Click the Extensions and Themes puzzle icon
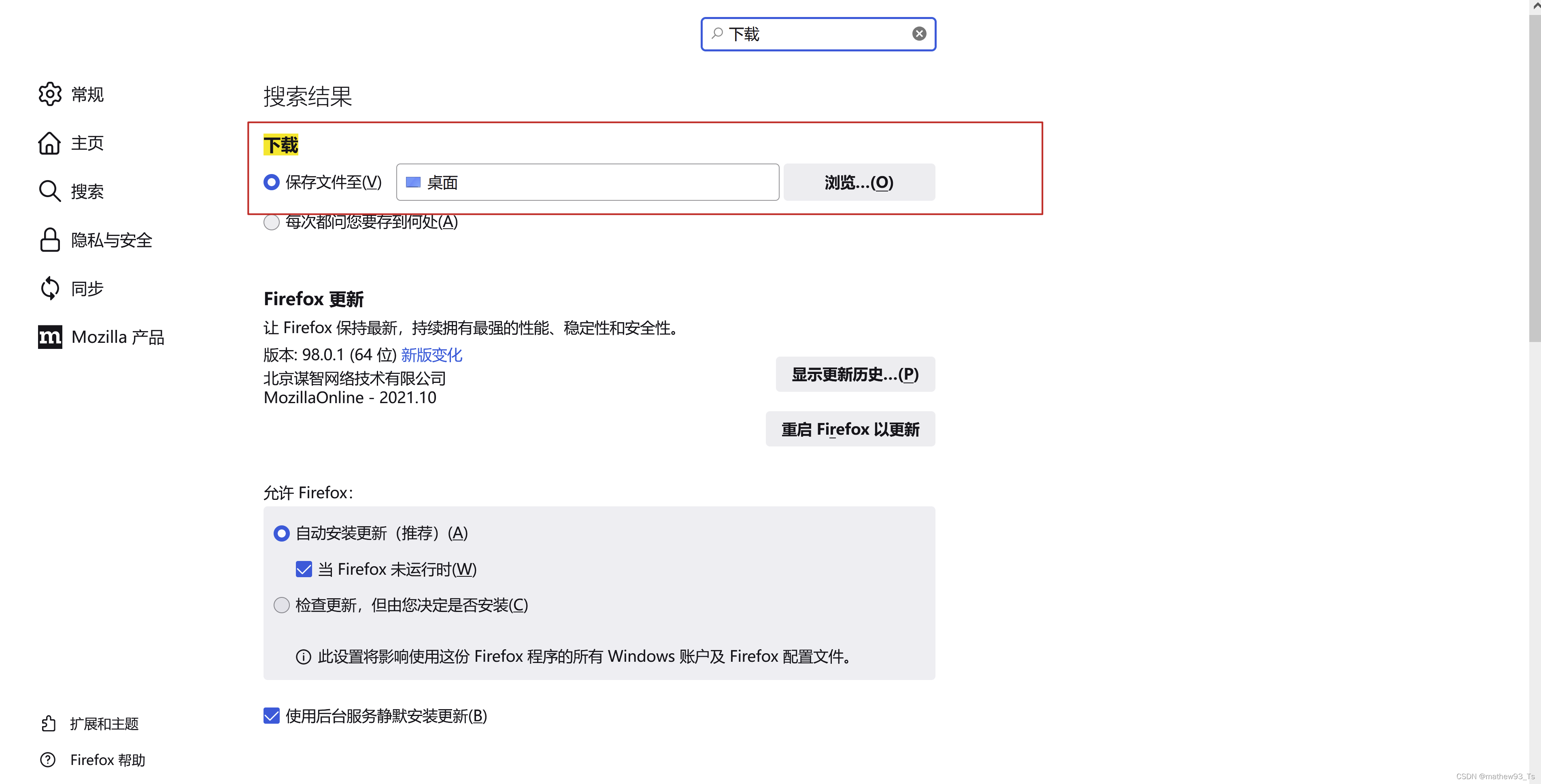Image resolution: width=1541 pixels, height=784 pixels. pos(49,724)
